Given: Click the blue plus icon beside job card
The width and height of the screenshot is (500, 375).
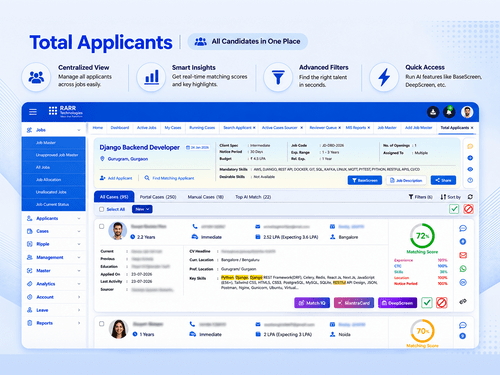Looking at the screenshot, I should pyautogui.click(x=470, y=158).
